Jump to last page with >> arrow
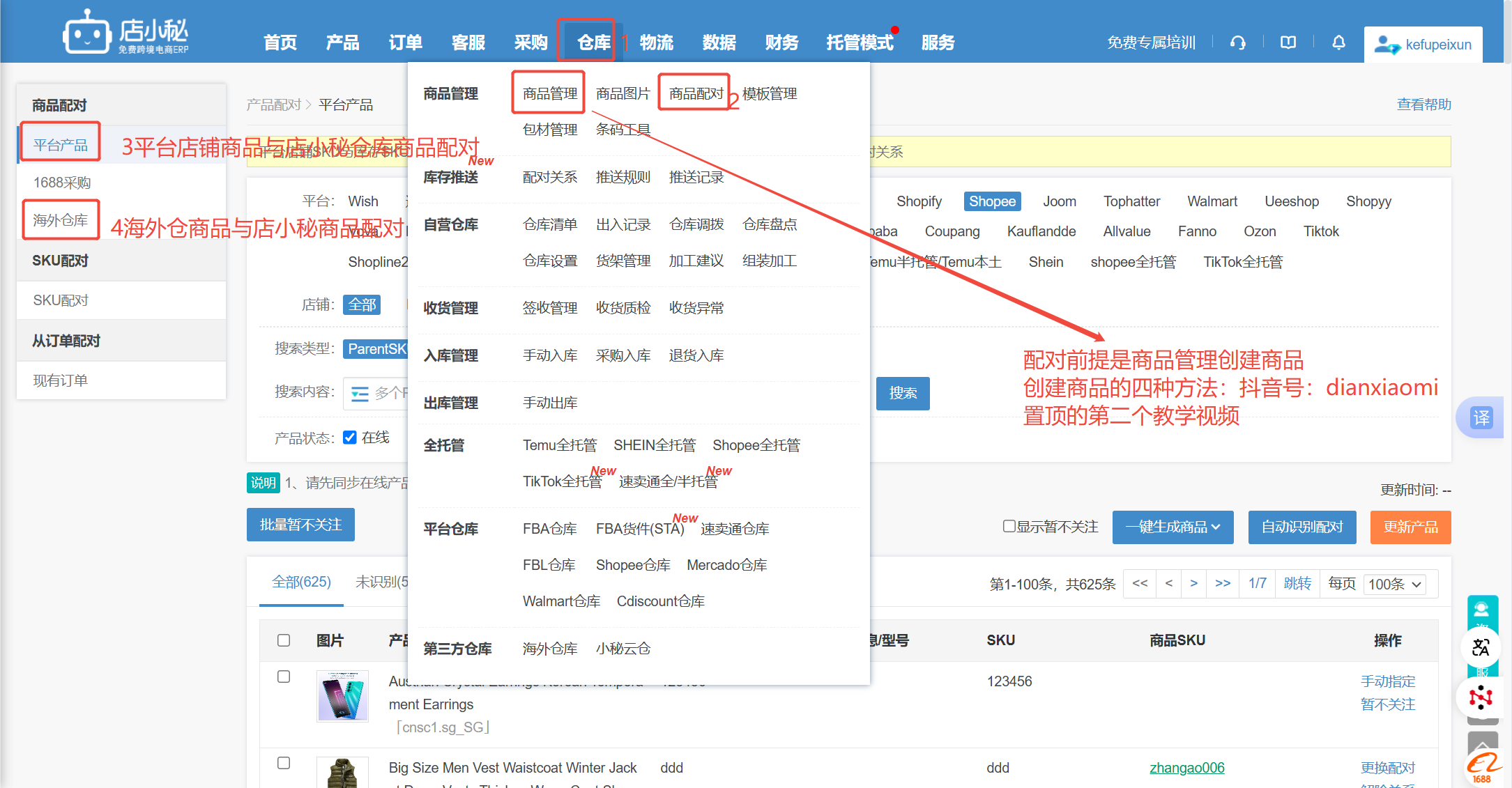1512x788 pixels. pos(1223,583)
